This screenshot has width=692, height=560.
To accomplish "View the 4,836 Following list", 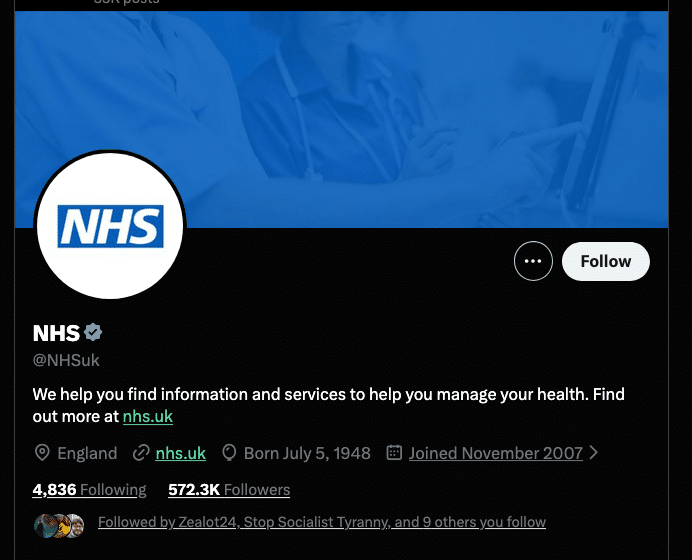I will 89,489.
